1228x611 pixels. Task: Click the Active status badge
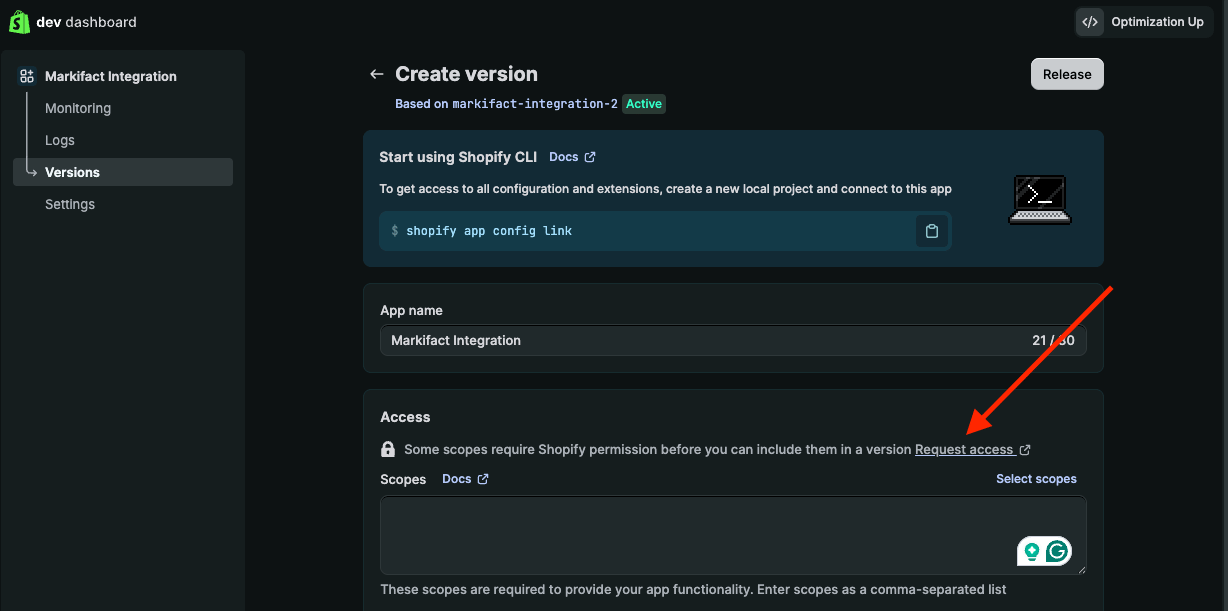pyautogui.click(x=644, y=104)
